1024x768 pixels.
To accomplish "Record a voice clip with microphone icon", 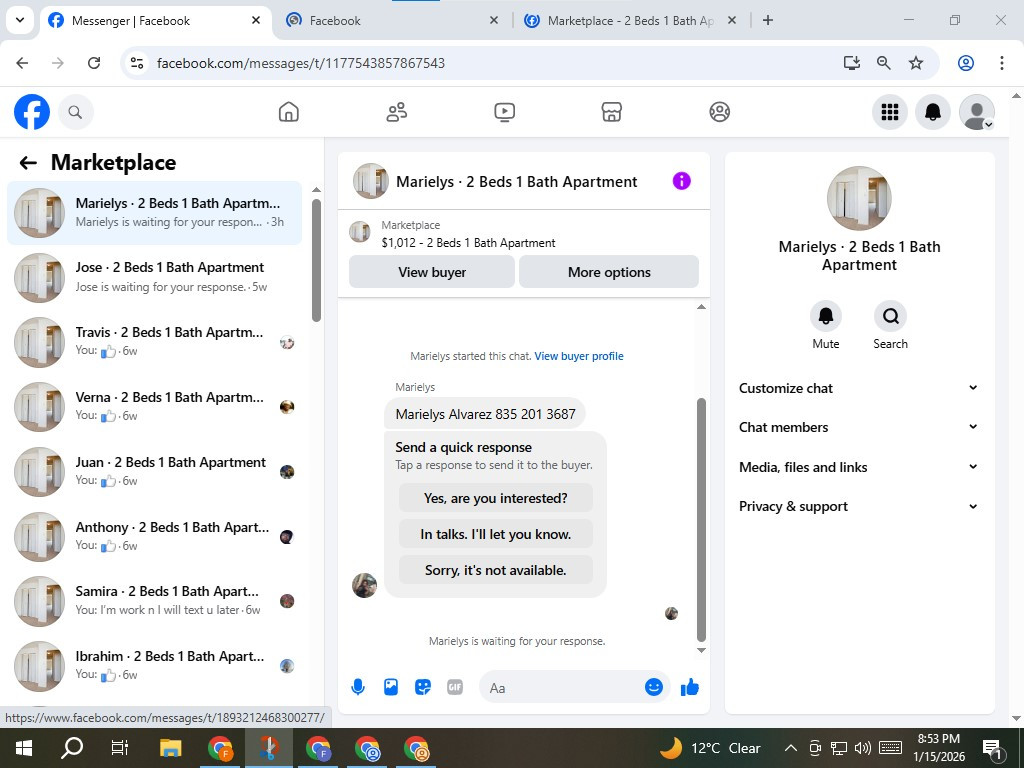I will pos(358,687).
